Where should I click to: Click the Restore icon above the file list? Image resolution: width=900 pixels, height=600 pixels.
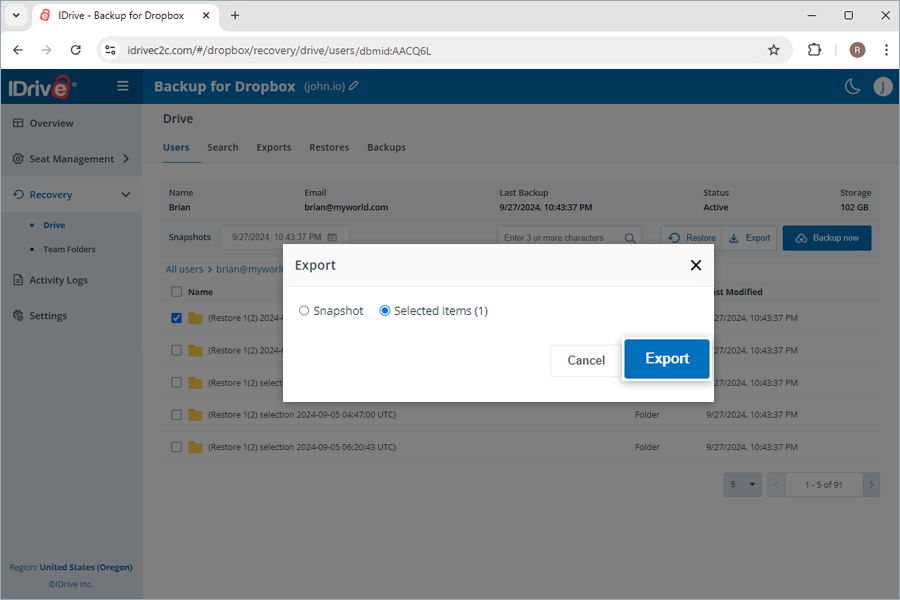[x=677, y=237]
